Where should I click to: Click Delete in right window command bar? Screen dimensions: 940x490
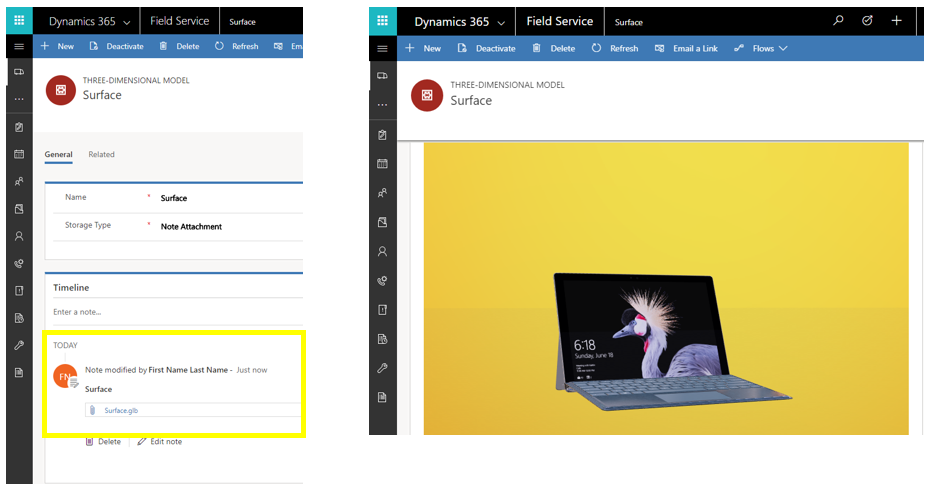pos(554,49)
